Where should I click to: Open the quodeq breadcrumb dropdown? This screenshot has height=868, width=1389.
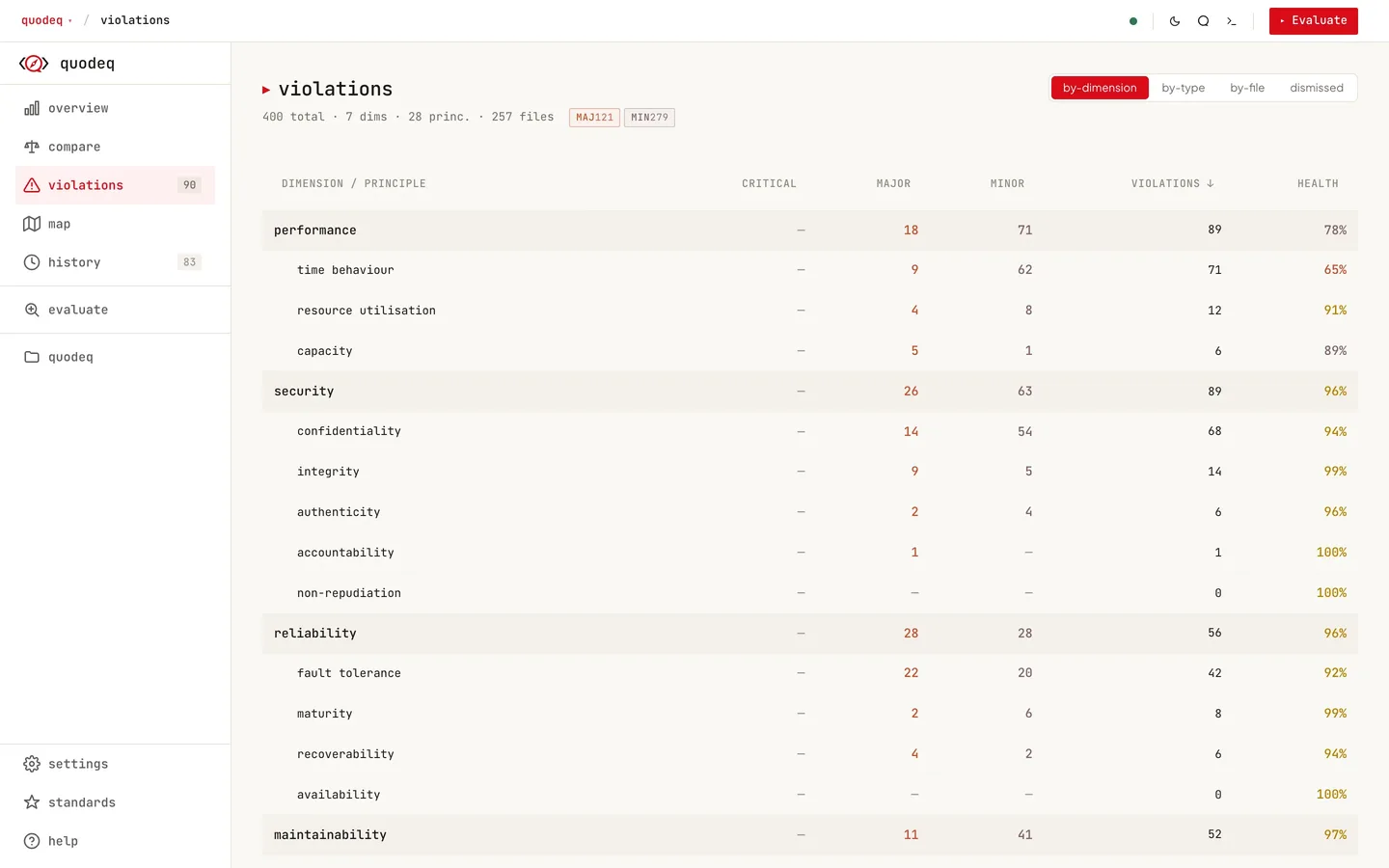pyautogui.click(x=46, y=20)
